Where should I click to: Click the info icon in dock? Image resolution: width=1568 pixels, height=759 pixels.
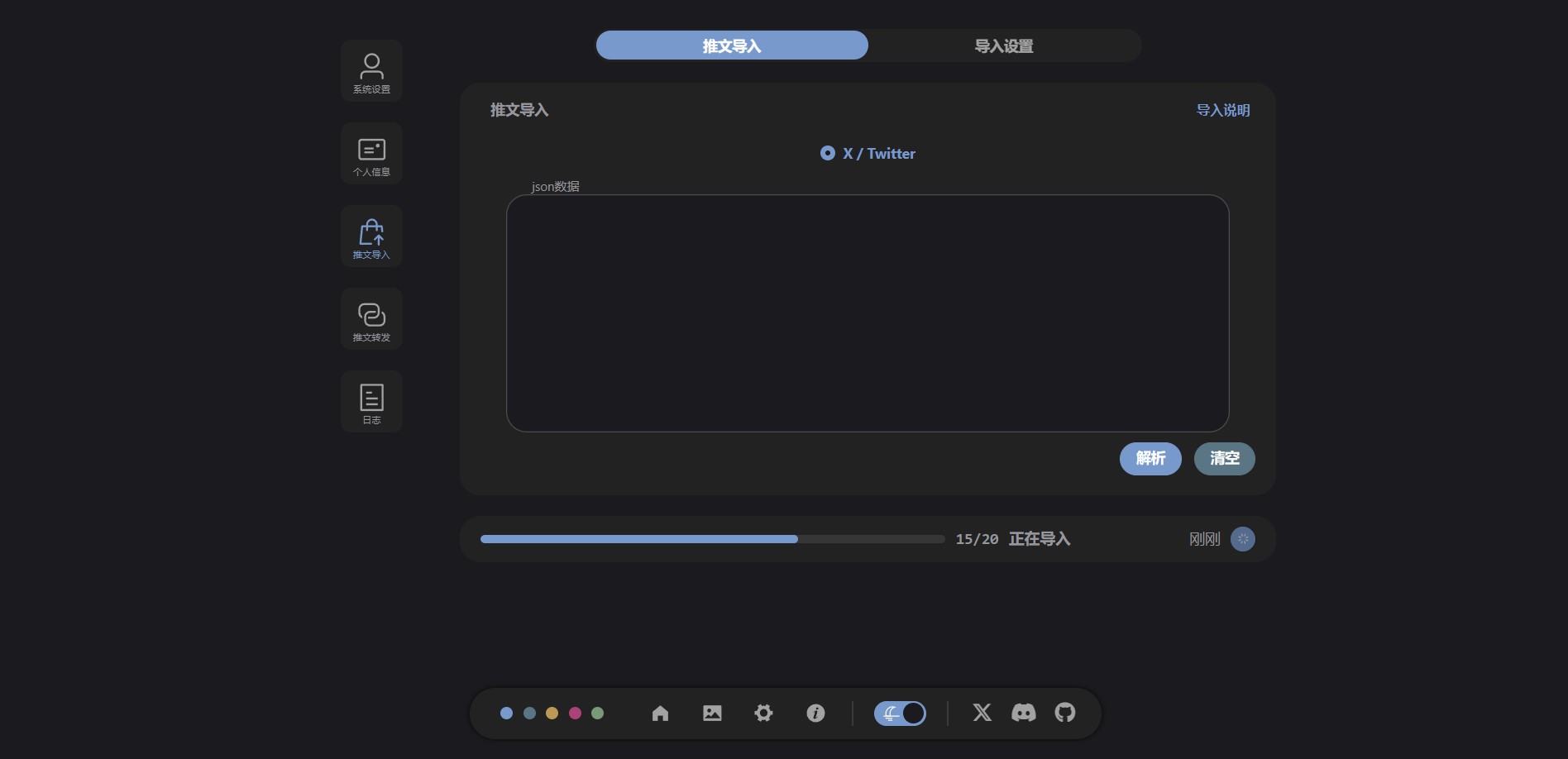pos(815,713)
